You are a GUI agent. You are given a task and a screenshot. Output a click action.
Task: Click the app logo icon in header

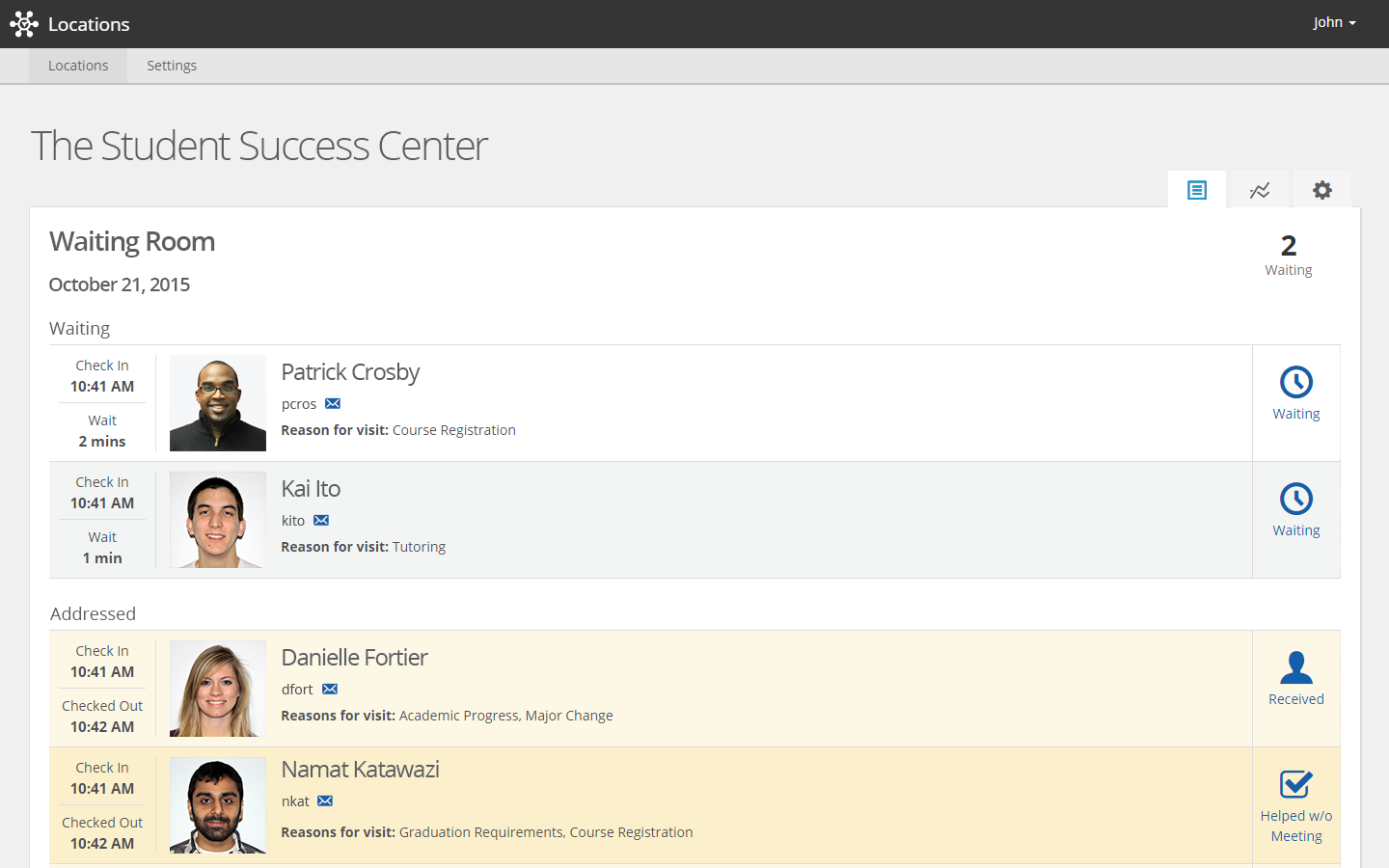(24, 24)
